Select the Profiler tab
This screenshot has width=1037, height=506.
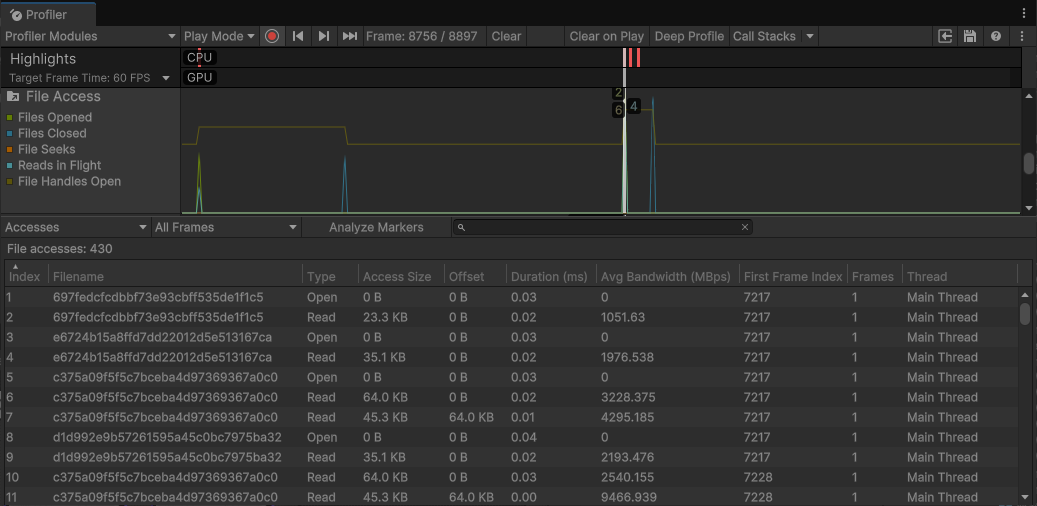point(47,14)
